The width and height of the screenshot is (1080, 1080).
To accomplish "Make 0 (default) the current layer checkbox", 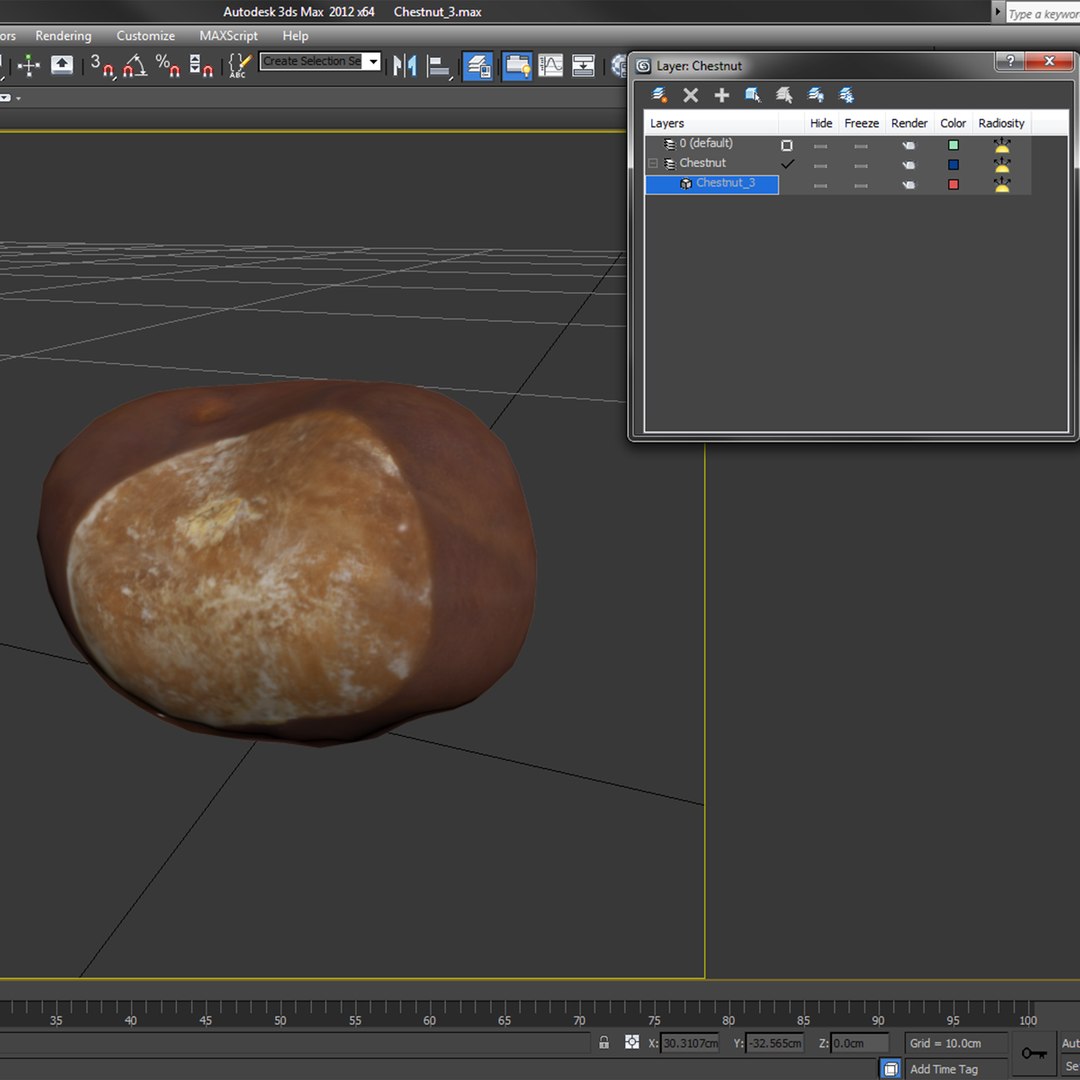I will click(x=787, y=145).
